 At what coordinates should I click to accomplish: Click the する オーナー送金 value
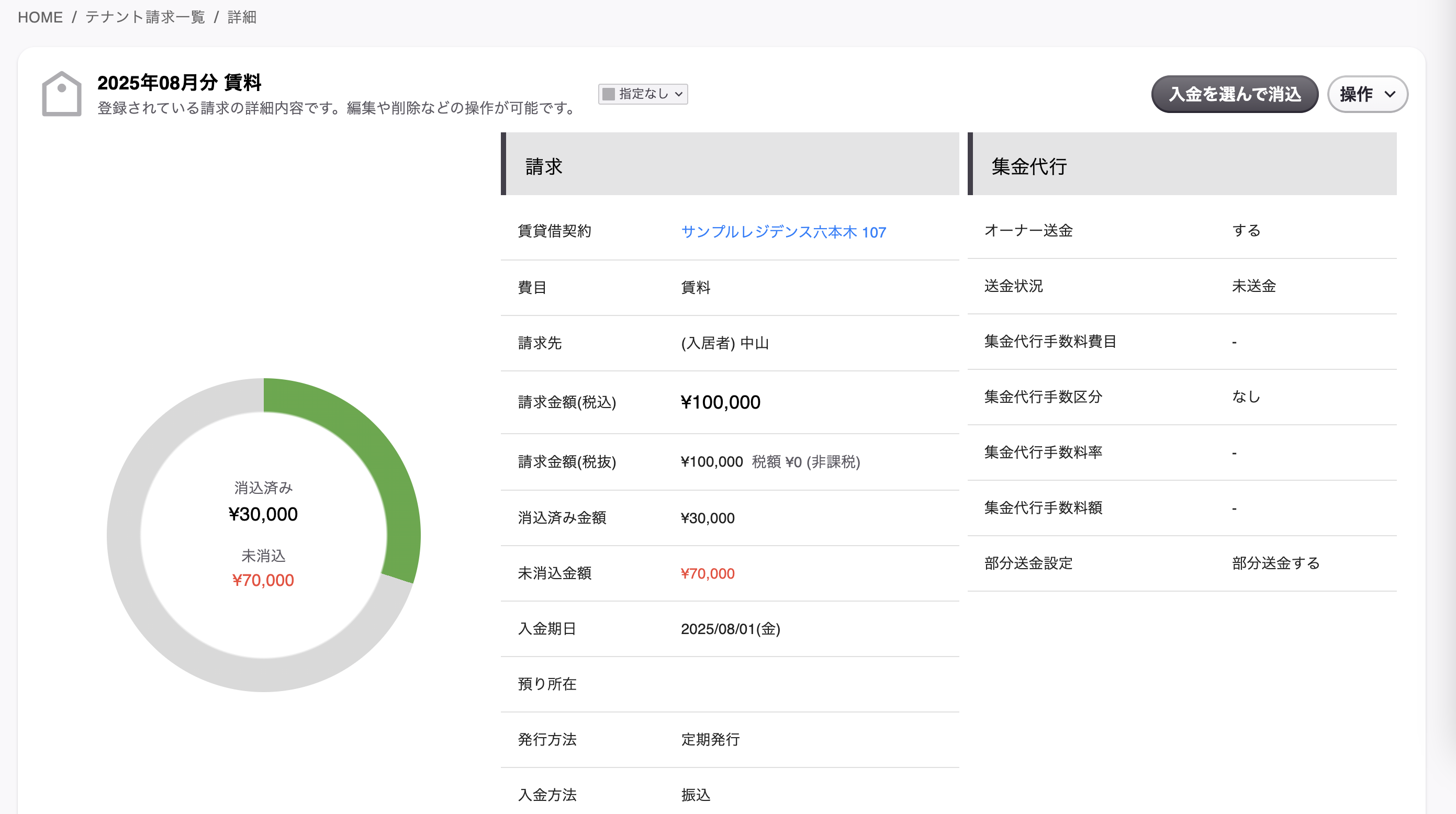(x=1246, y=231)
